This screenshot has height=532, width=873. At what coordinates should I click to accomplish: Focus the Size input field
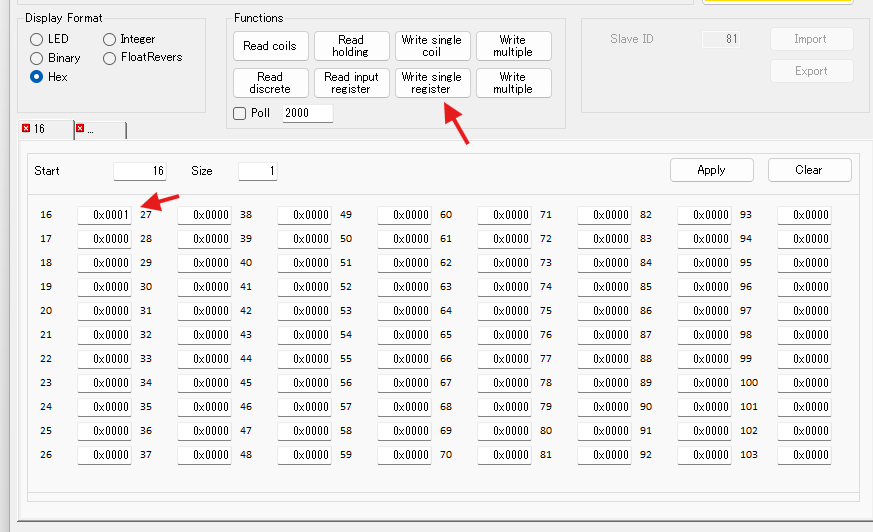[258, 171]
